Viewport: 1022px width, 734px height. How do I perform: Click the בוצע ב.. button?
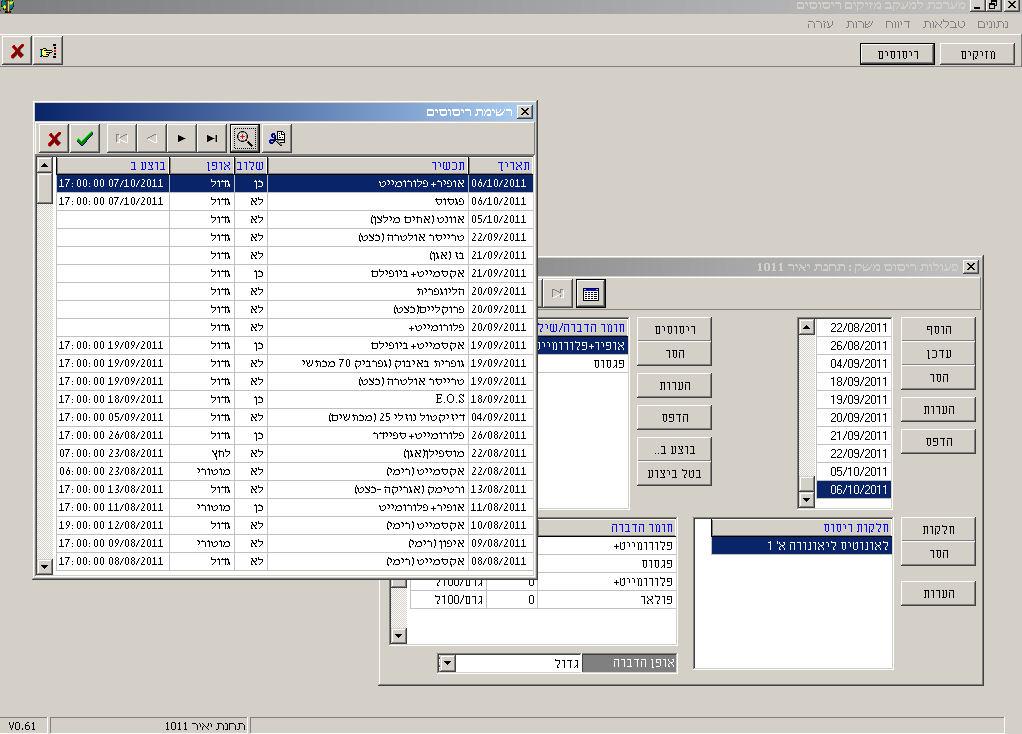674,449
